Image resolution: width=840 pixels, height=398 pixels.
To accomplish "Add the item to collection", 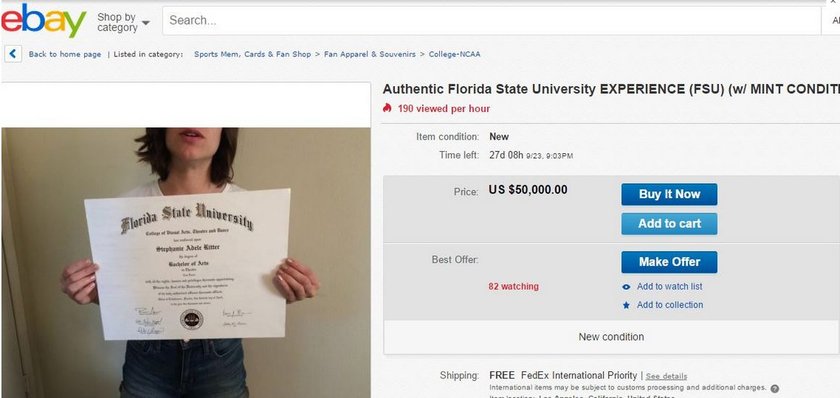I will [670, 305].
